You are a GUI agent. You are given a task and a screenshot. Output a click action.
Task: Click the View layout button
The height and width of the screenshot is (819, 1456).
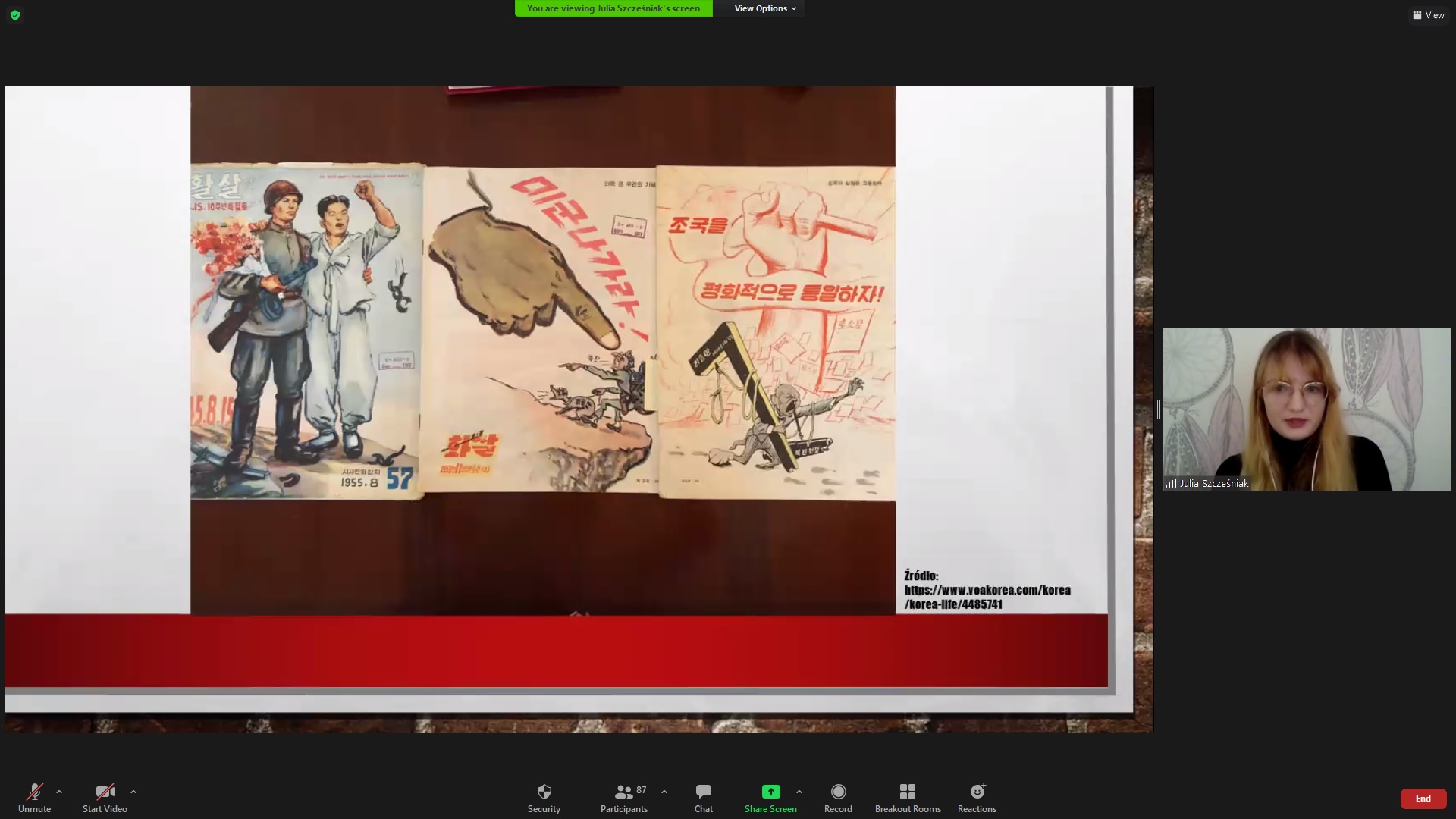click(x=1429, y=15)
